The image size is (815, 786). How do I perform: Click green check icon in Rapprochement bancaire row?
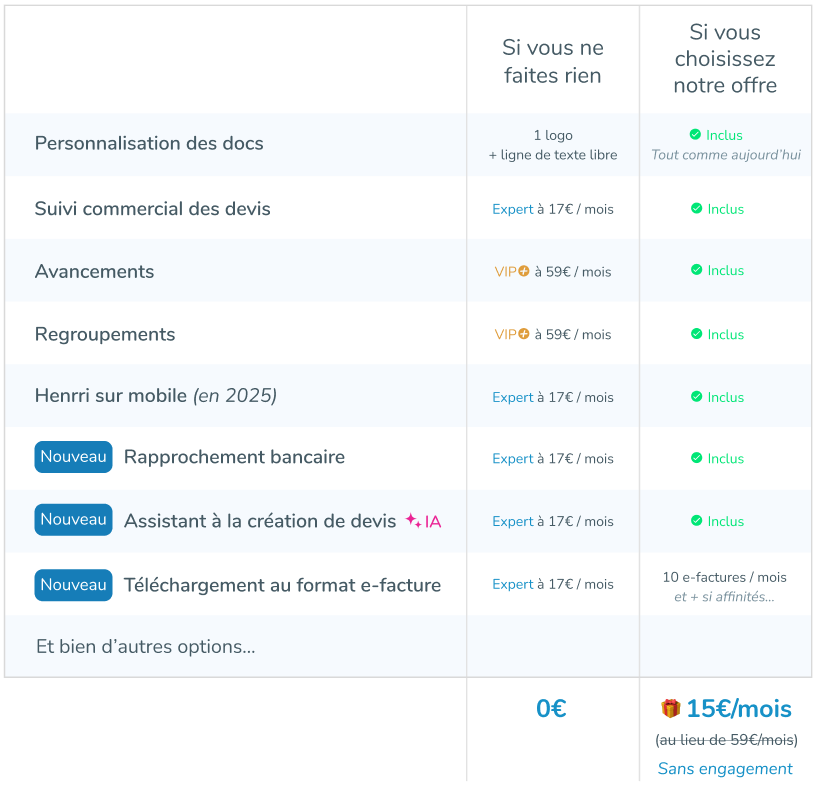coord(696,458)
